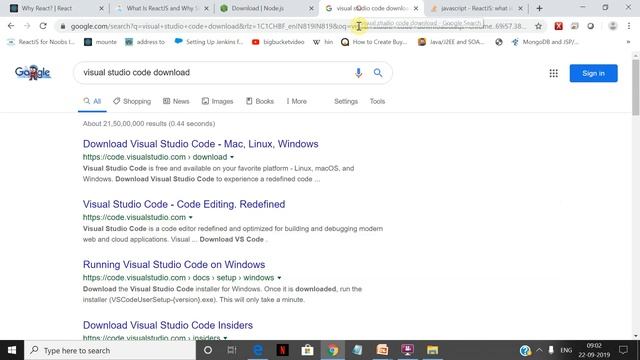Click the page vertical scrollbar thumb
Screen dimensions: 640x360
point(636,87)
